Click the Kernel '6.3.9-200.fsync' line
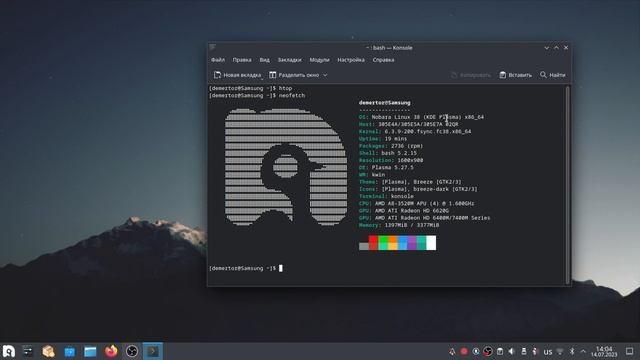 [x=415, y=131]
